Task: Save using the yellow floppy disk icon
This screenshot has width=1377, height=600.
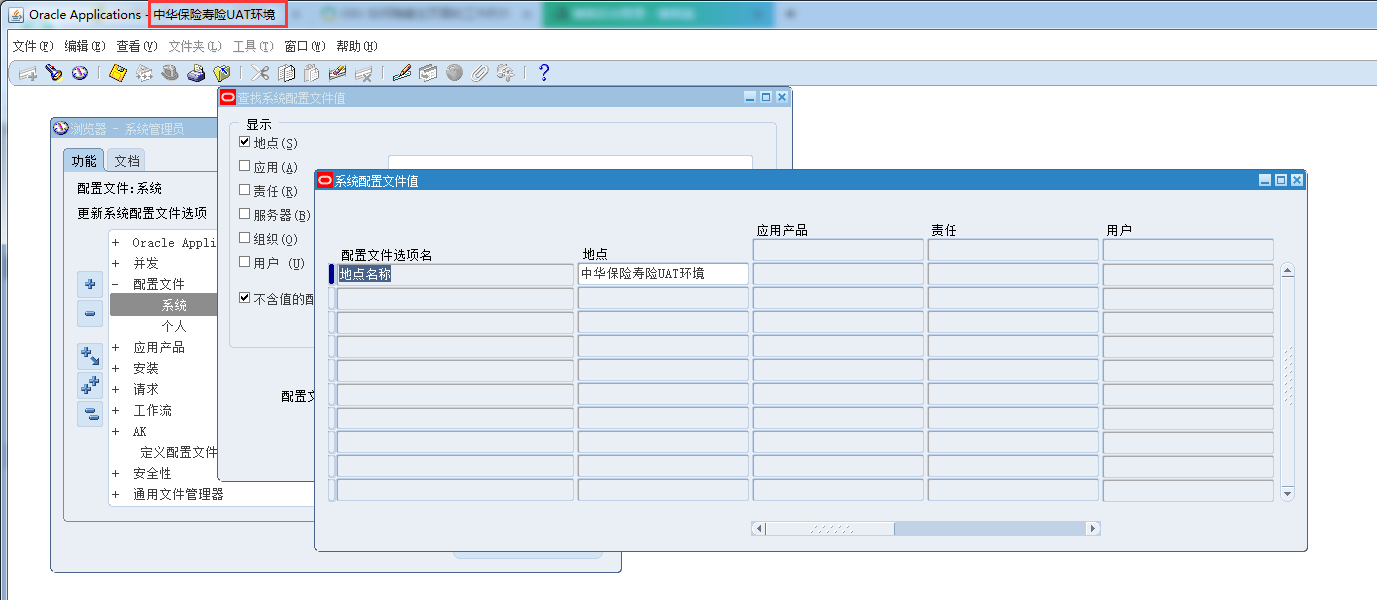Action: tap(118, 73)
